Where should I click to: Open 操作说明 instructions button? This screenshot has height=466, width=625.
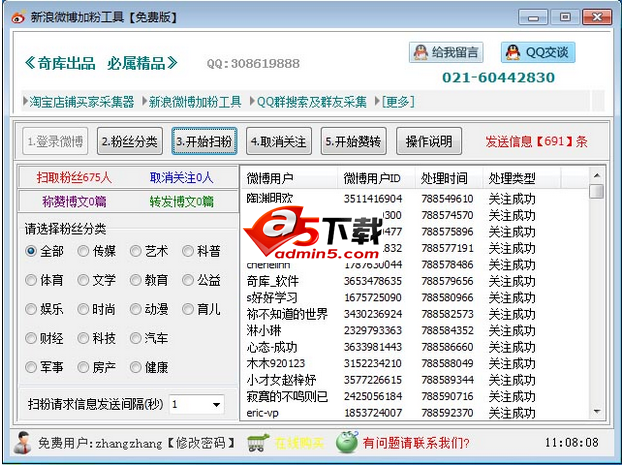(x=429, y=141)
